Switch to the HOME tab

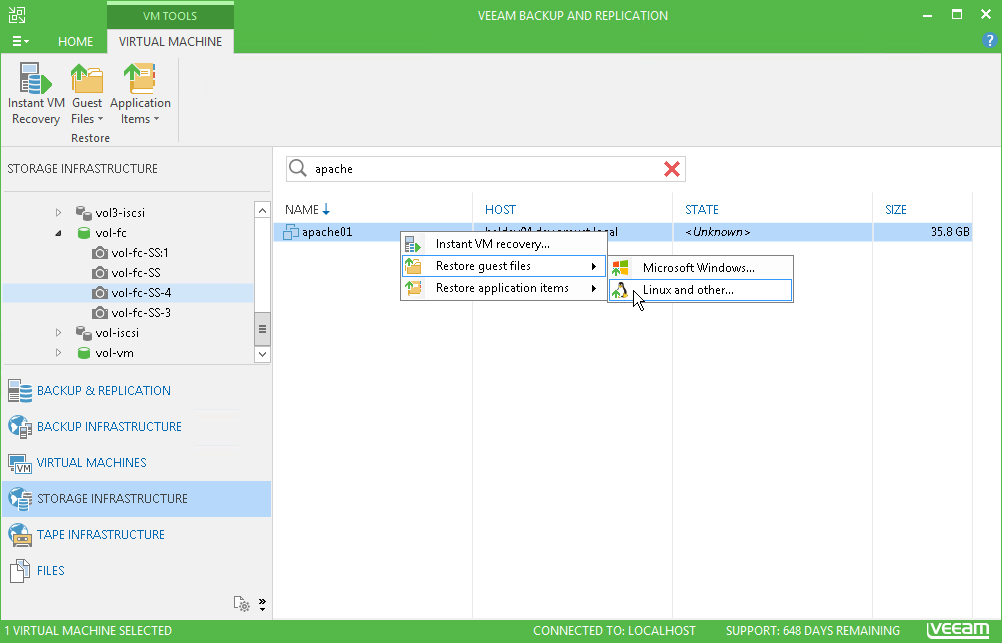pos(75,42)
